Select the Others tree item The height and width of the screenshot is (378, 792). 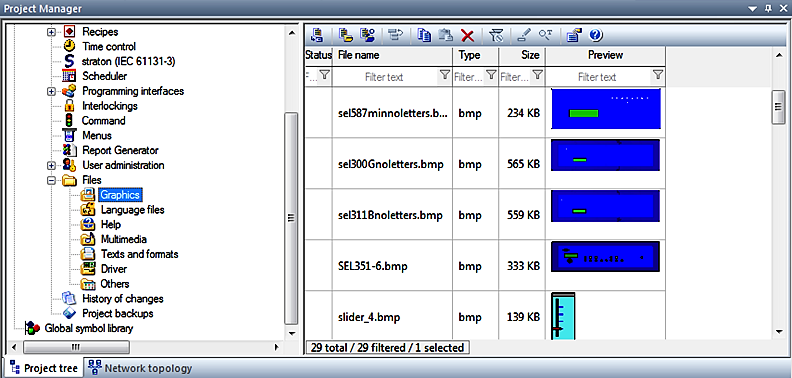115,284
